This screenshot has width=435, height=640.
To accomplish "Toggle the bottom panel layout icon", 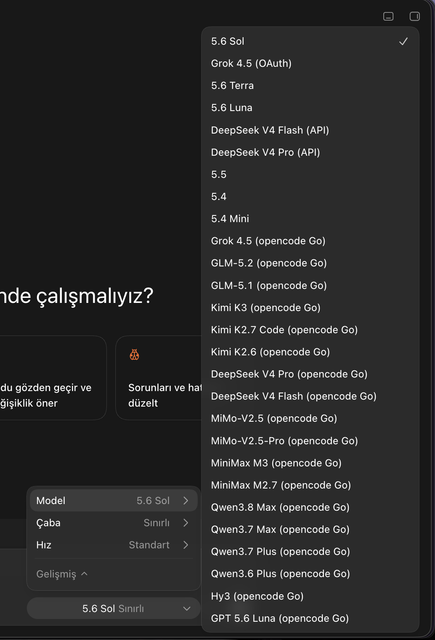I will click(388, 16).
